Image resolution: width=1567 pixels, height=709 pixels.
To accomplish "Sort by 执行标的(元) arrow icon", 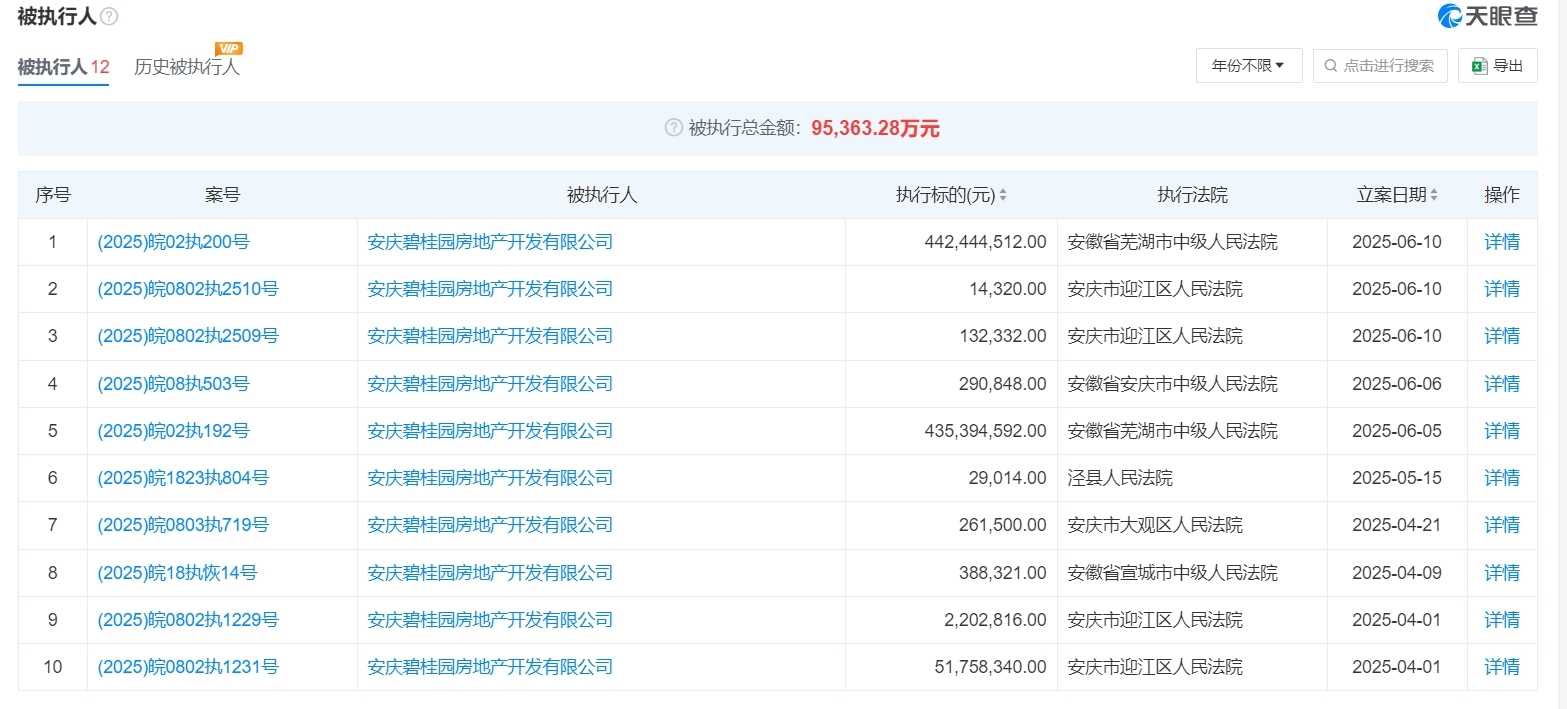I will tap(1003, 195).
